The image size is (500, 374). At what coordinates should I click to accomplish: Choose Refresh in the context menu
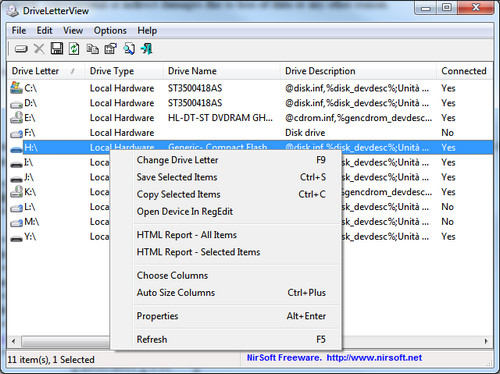point(226,339)
